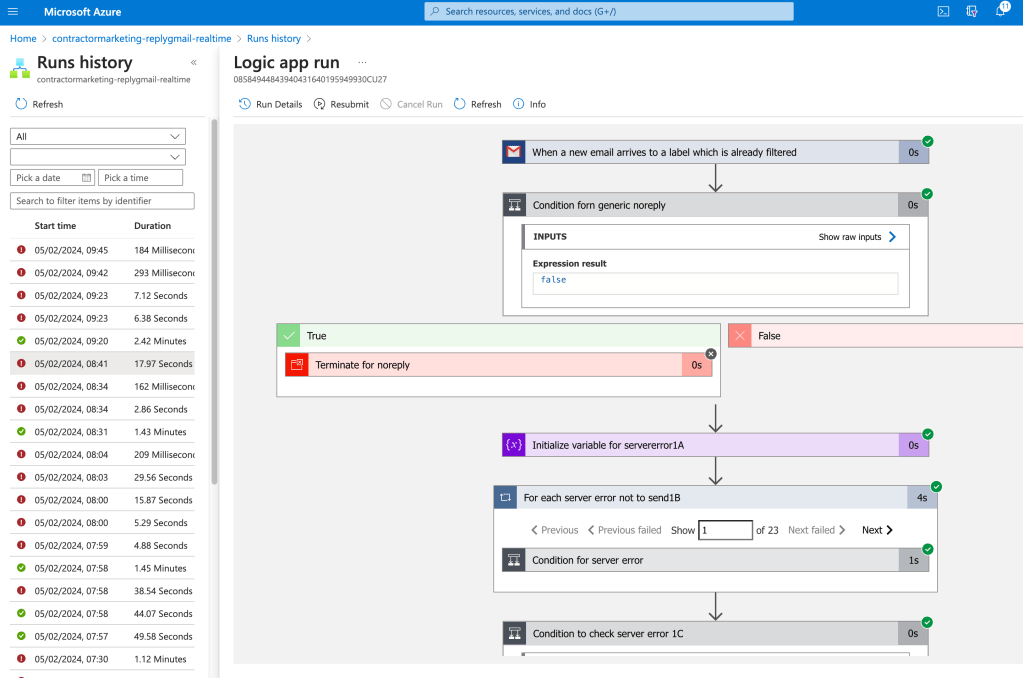Click the Pick a time field
1023x678 pixels.
(140, 177)
